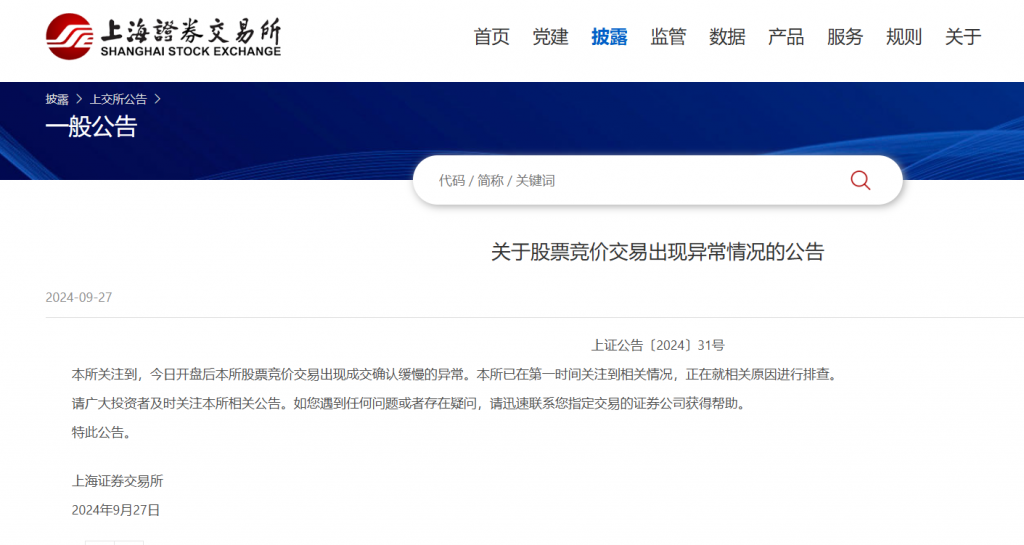
Task: Open the 产品 menu item
Action: tap(786, 37)
